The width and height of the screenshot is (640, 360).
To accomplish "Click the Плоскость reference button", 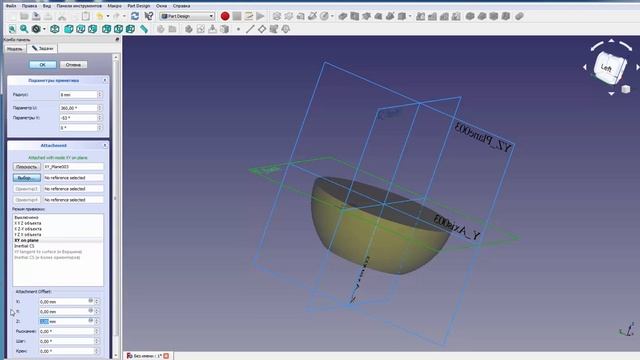I will click(x=27, y=167).
